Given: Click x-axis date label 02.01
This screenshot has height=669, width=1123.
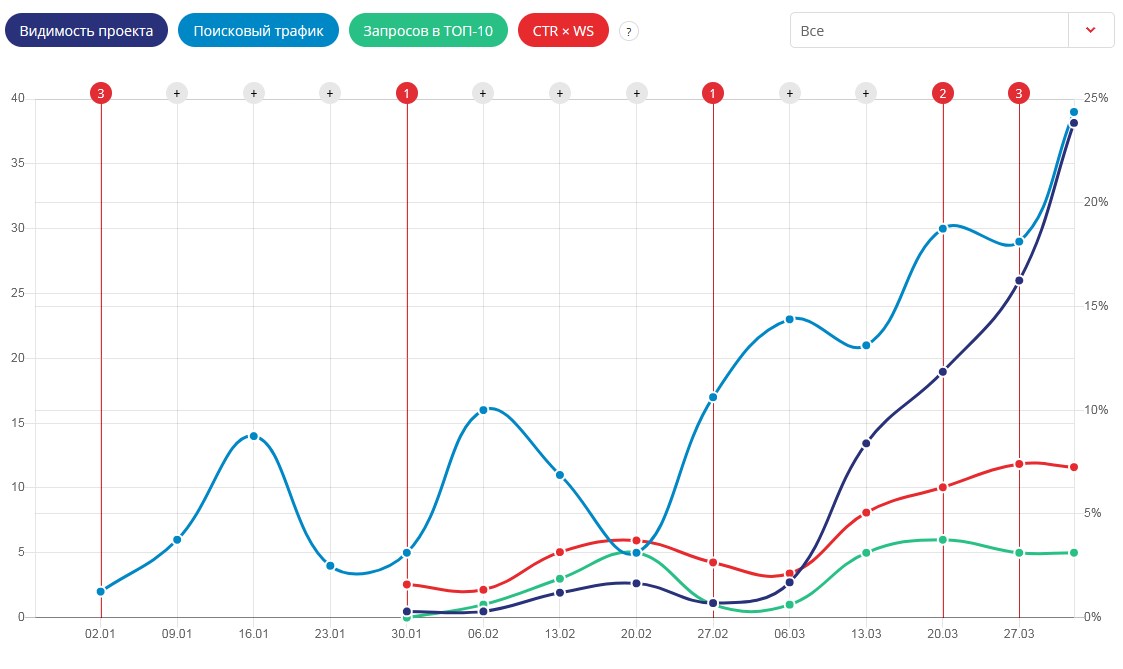Looking at the screenshot, I should point(100,634).
